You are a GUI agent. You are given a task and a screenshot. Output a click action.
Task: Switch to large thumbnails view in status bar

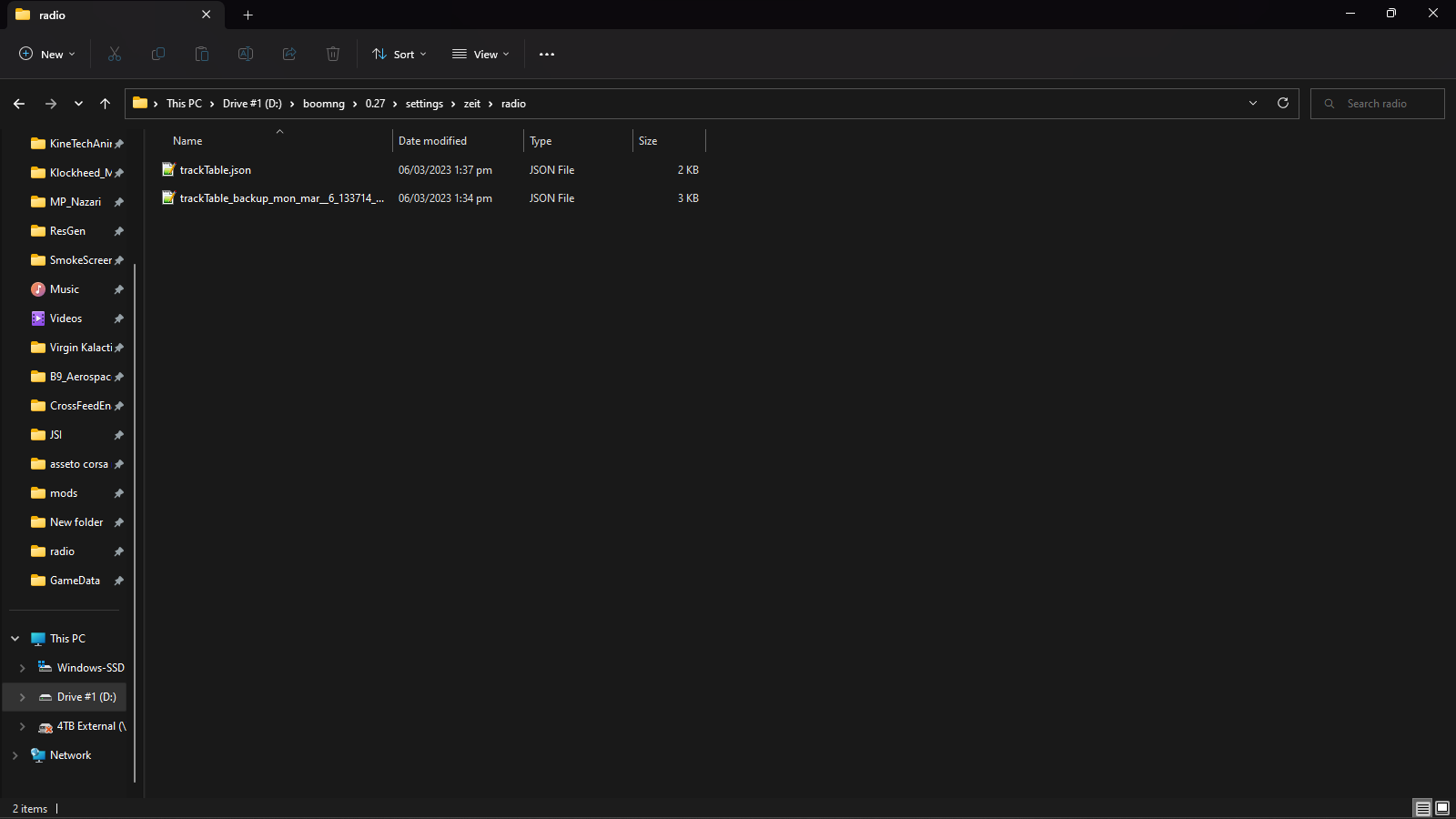[1442, 808]
